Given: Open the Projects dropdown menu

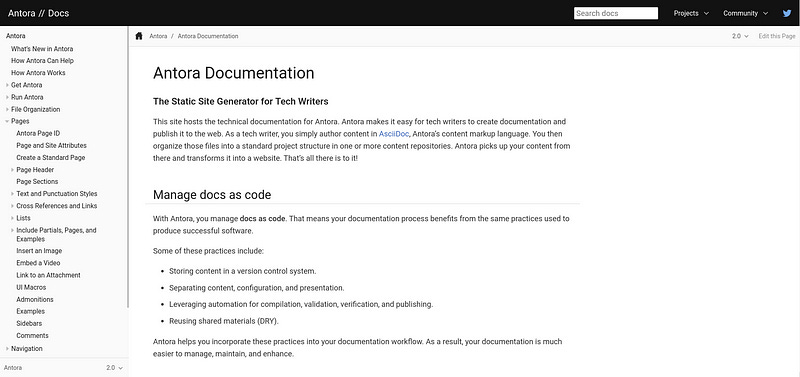Looking at the screenshot, I should [691, 13].
